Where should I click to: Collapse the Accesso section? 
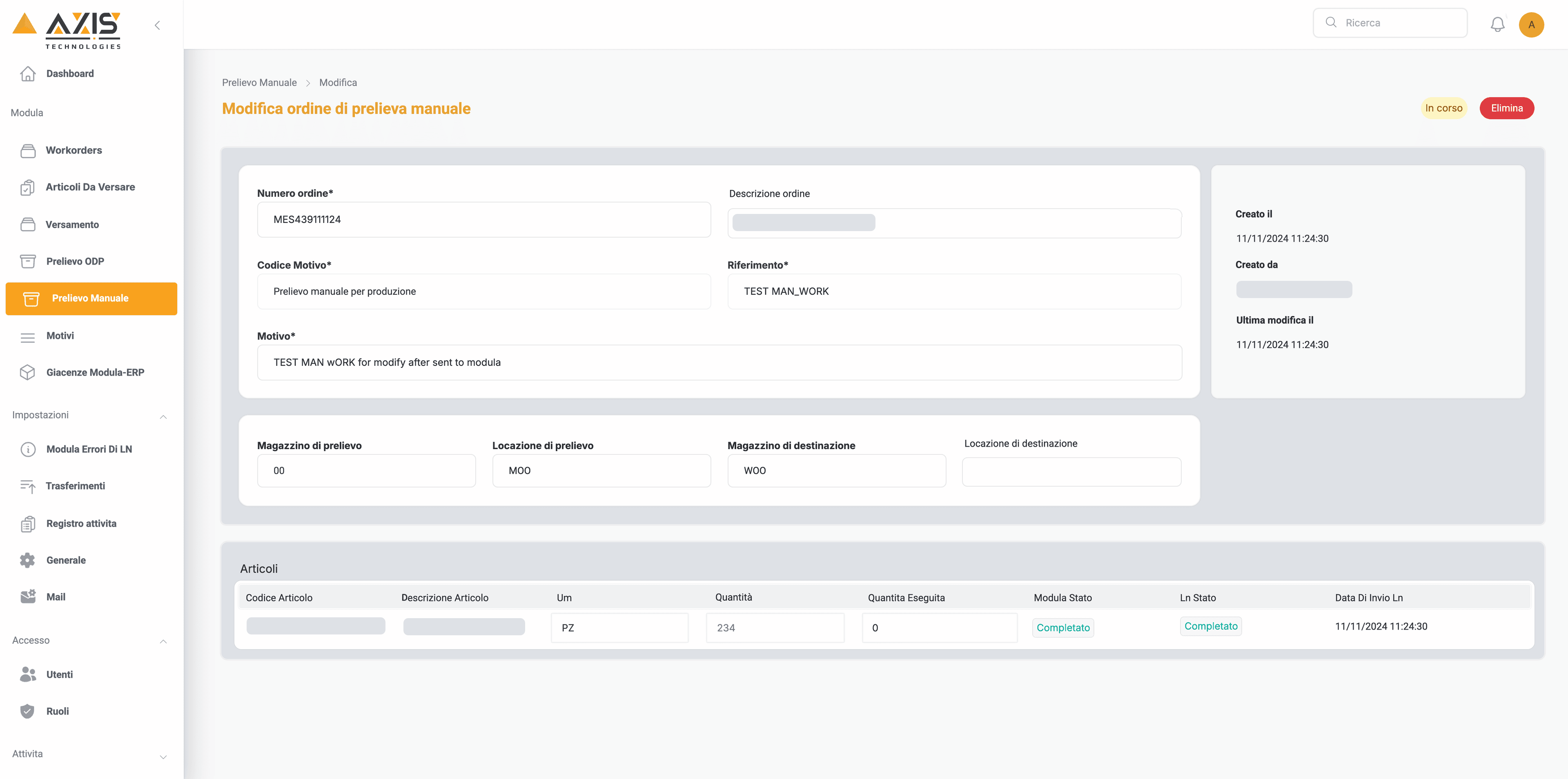[163, 642]
